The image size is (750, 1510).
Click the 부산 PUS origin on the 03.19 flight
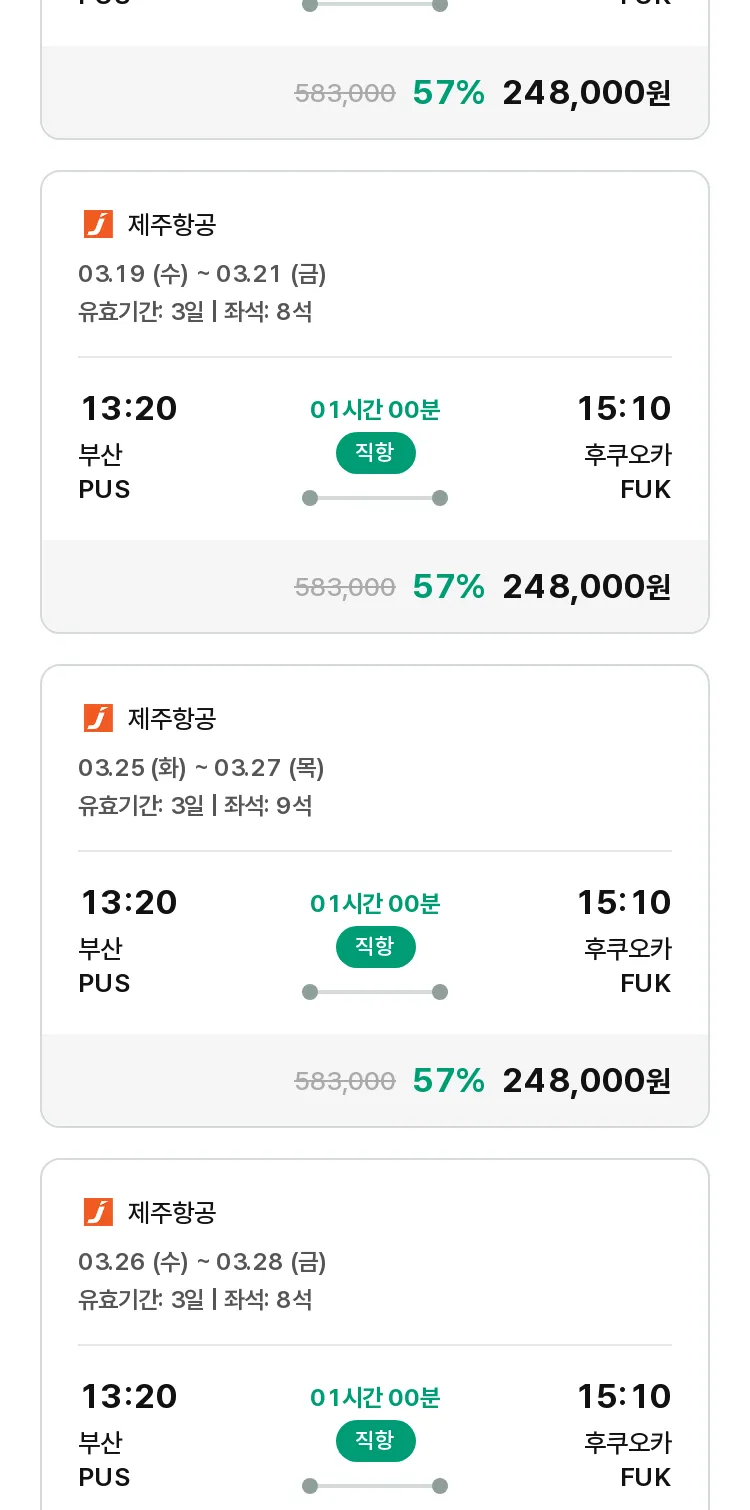pyautogui.click(x=104, y=472)
